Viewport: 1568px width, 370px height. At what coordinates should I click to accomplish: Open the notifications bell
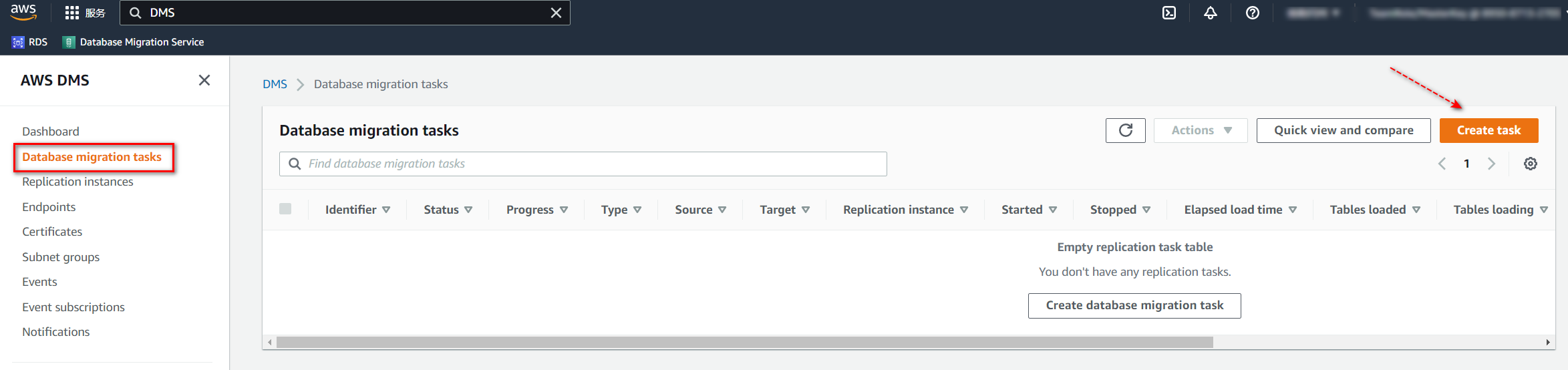click(1211, 13)
